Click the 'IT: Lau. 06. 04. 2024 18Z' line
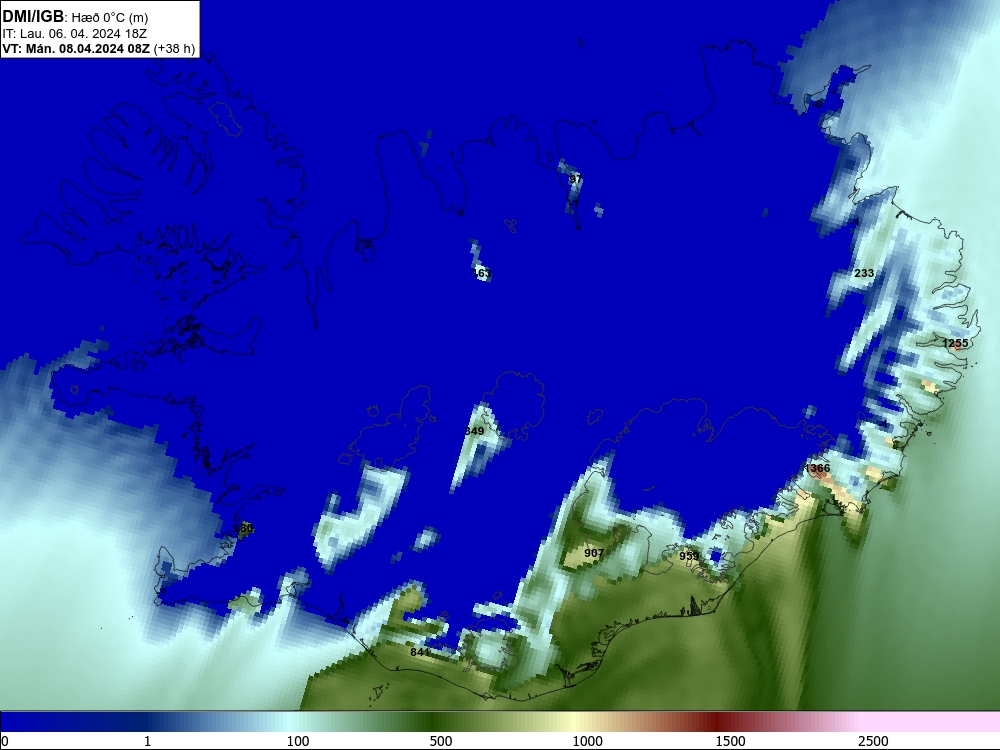The height and width of the screenshot is (750, 1000). point(75,34)
